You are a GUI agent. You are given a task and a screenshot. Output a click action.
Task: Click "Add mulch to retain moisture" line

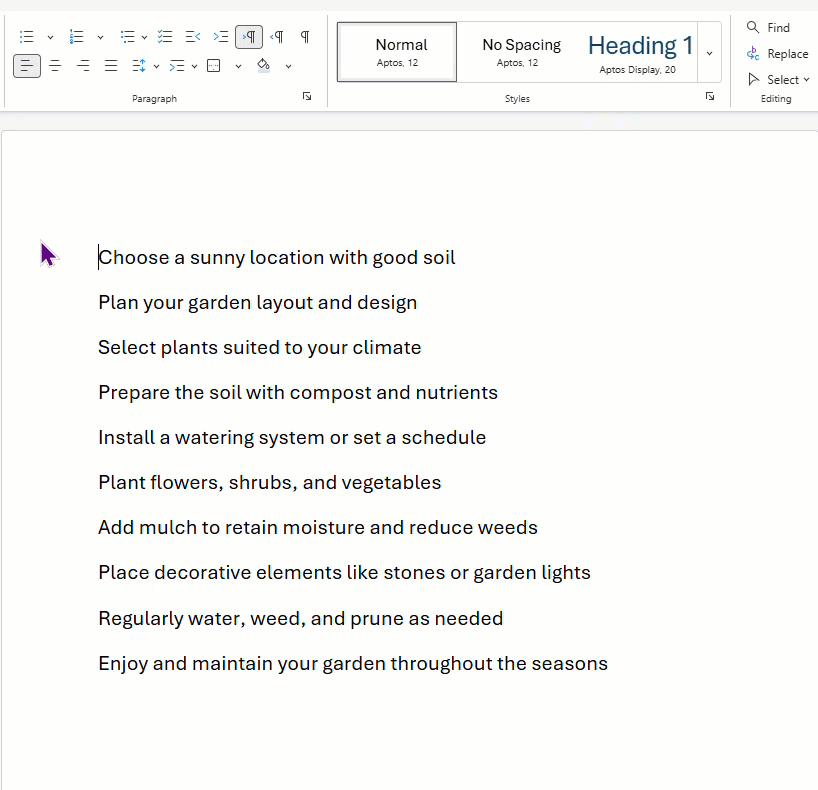pyautogui.click(x=318, y=528)
